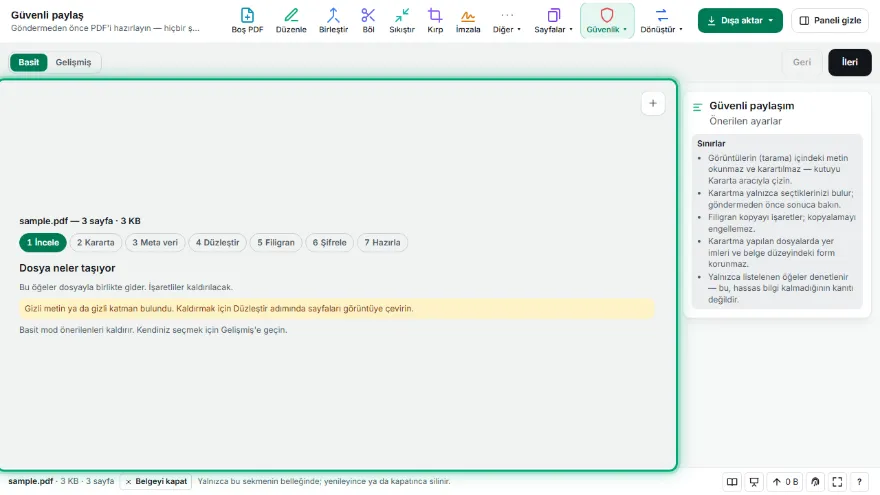The image size is (880, 495).
Task: Click the 'Yalnızca bu sekmenin belleğinde' status note
Action: [324, 482]
